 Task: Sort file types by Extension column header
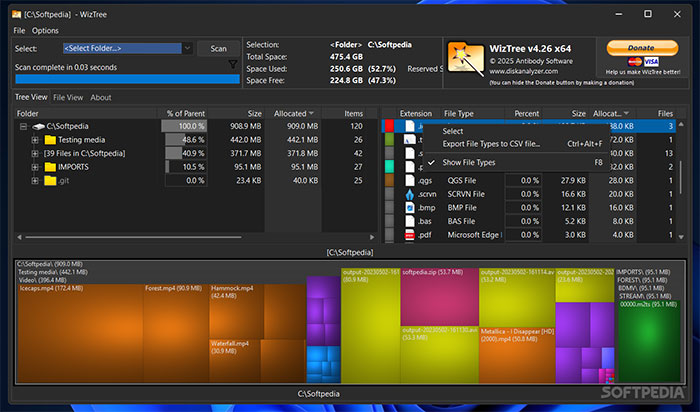tap(416, 113)
